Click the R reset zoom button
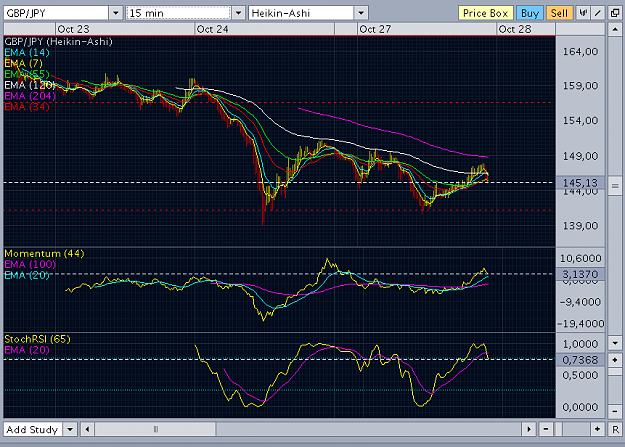This screenshot has width=625, height=447. pos(615,429)
